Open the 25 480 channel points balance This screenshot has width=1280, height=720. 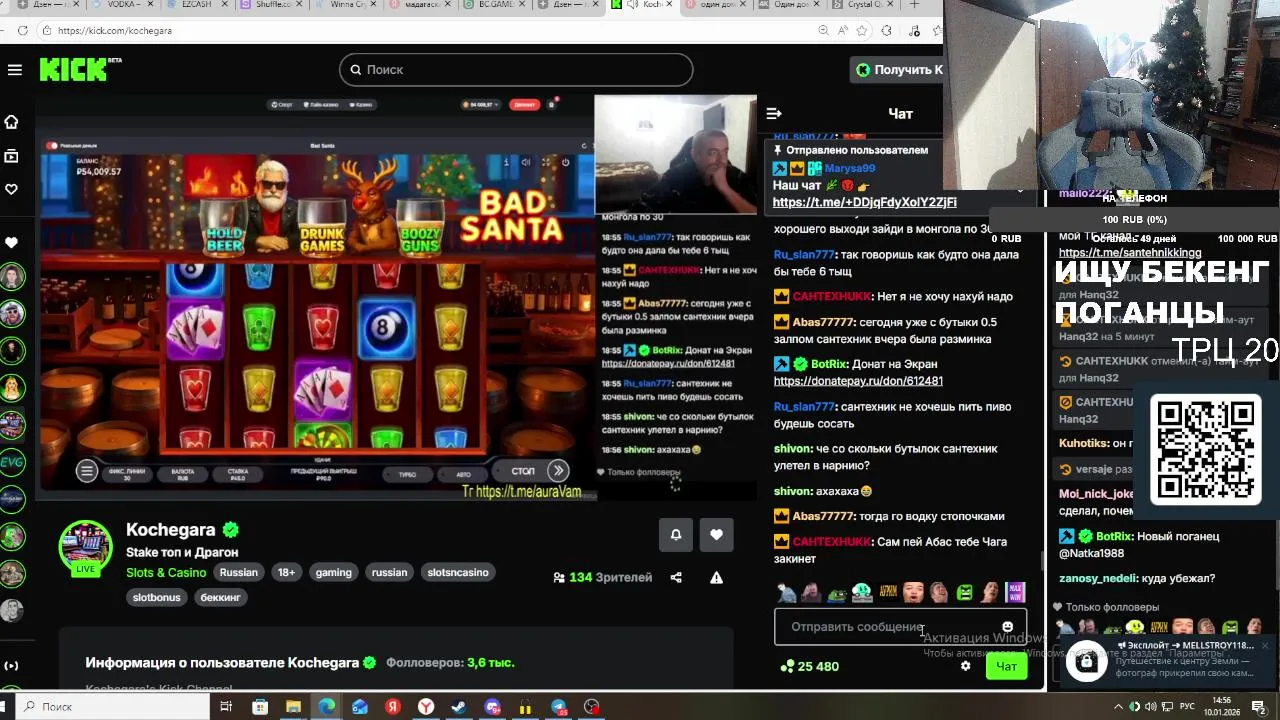click(810, 666)
